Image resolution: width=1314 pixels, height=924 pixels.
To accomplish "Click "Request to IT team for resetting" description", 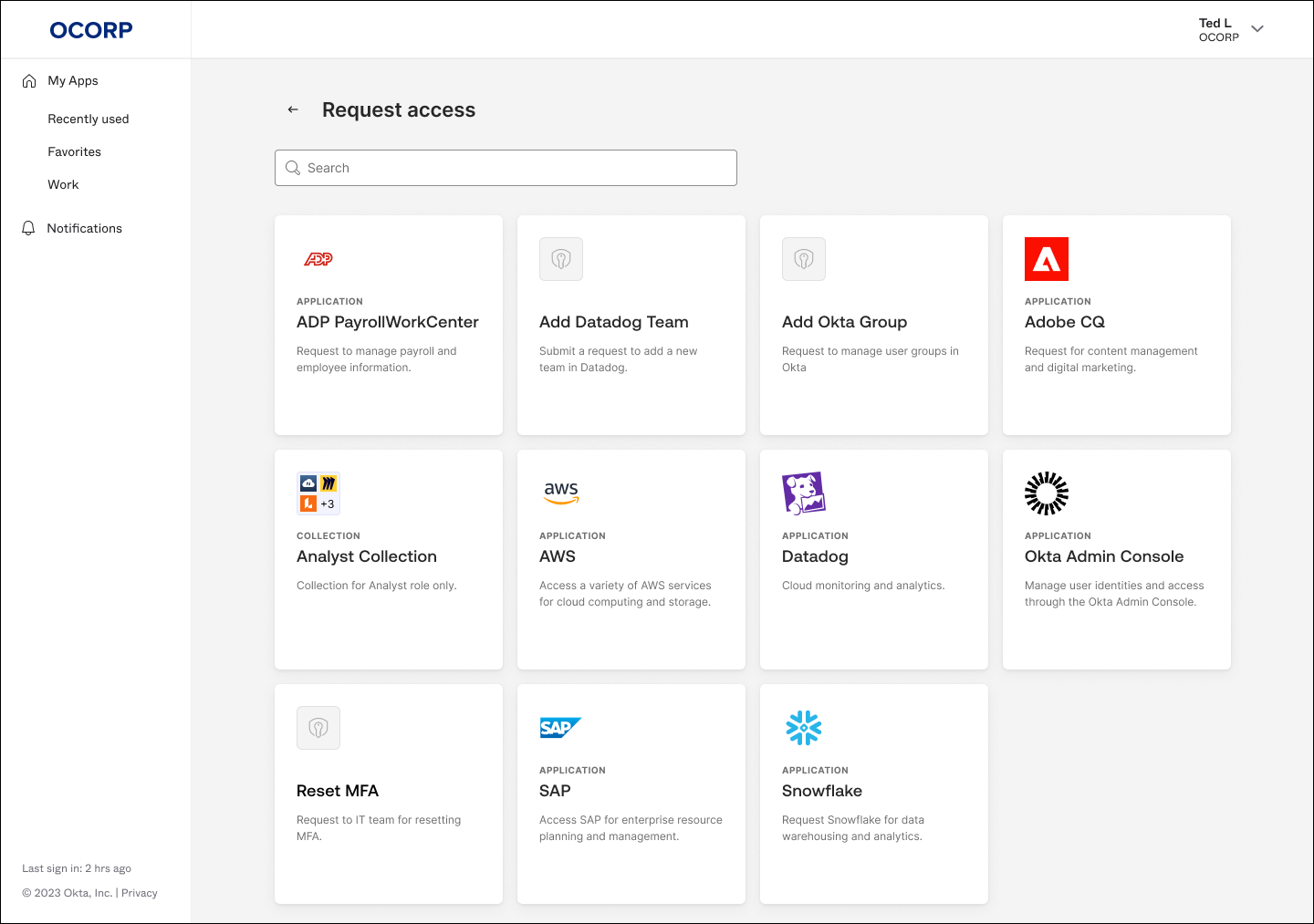I will pyautogui.click(x=379, y=828).
